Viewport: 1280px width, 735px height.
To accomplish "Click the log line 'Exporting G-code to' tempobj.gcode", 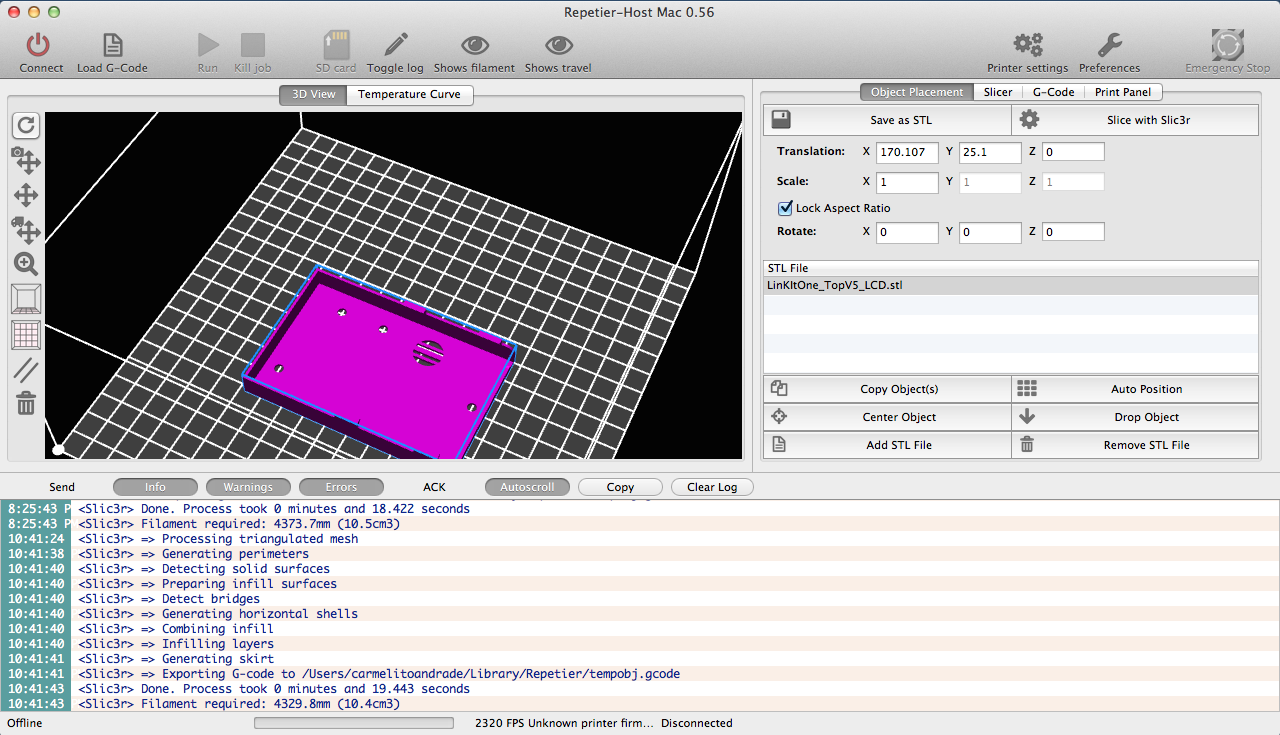I will 379,674.
